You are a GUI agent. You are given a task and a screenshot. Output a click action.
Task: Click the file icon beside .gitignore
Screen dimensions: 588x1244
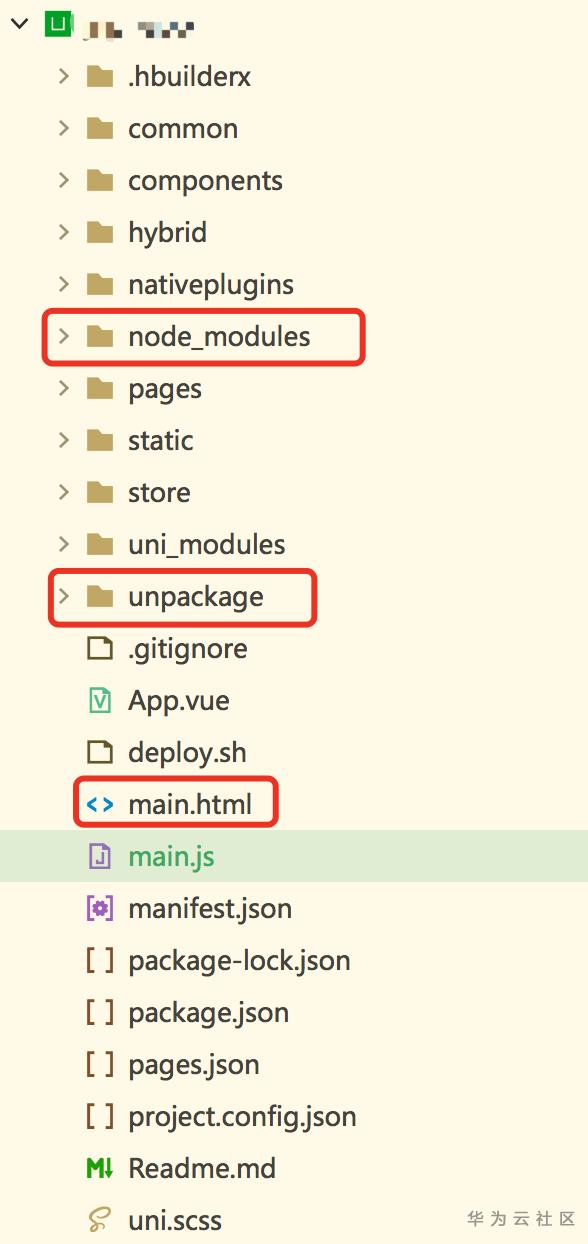pos(100,649)
